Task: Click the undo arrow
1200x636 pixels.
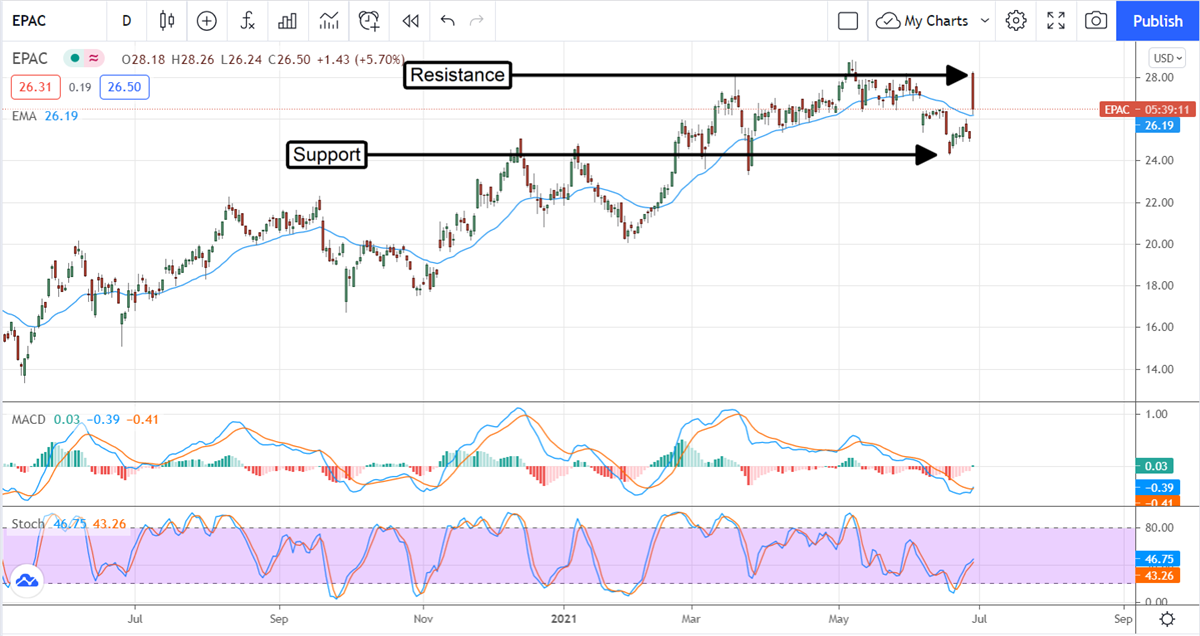Action: (x=447, y=20)
